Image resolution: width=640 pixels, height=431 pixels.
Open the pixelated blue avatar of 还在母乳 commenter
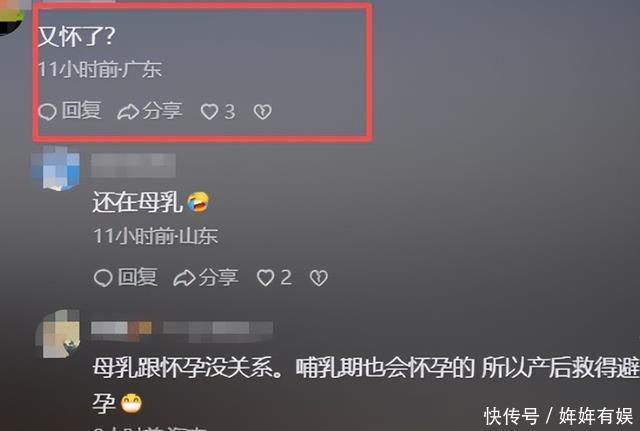coord(56,168)
